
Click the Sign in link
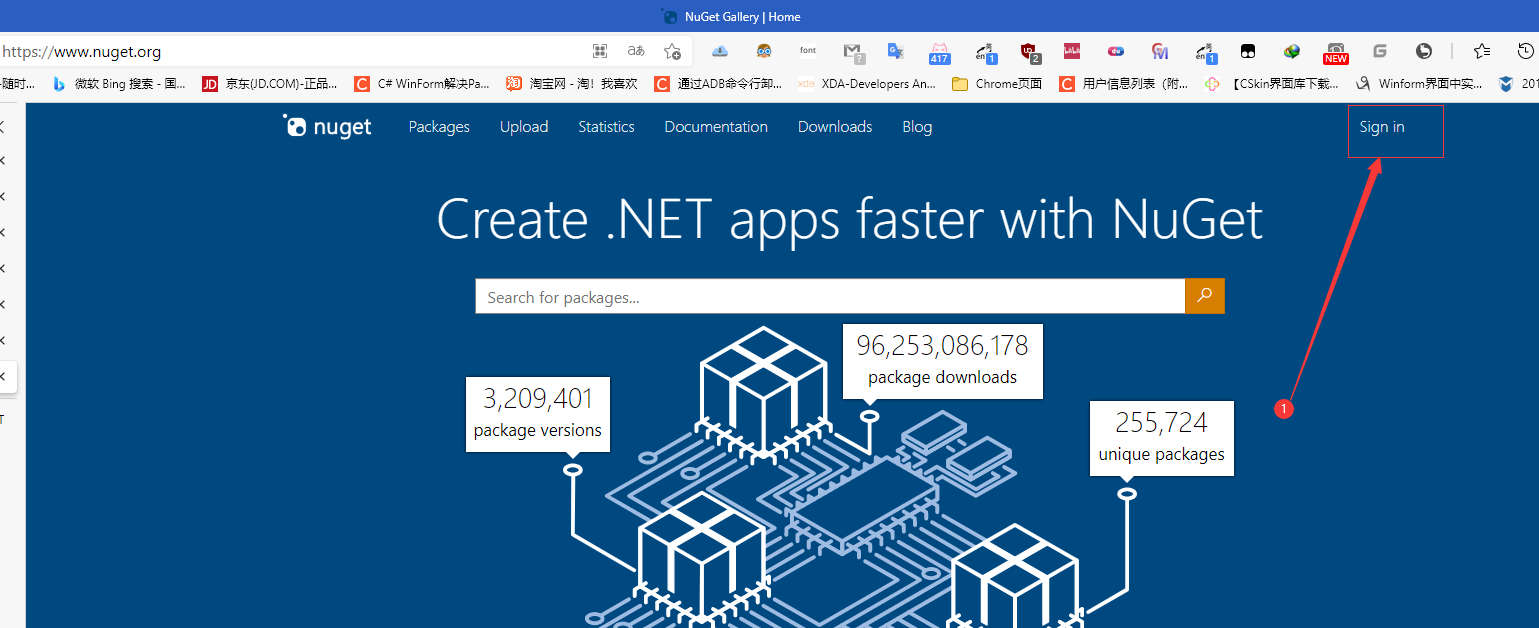coord(1382,127)
